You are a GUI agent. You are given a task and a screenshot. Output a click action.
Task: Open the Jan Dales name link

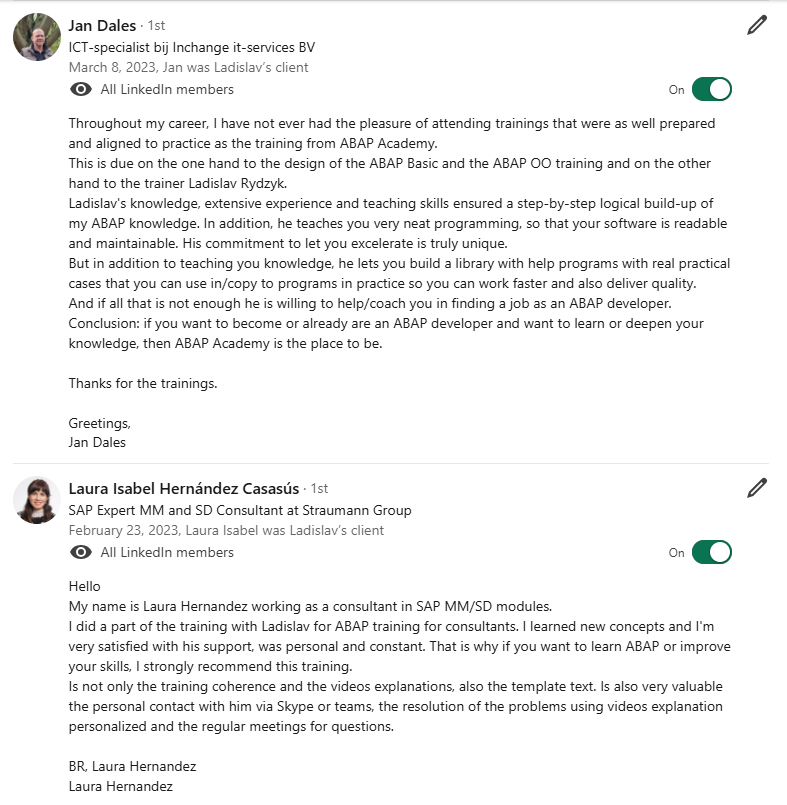(x=102, y=26)
